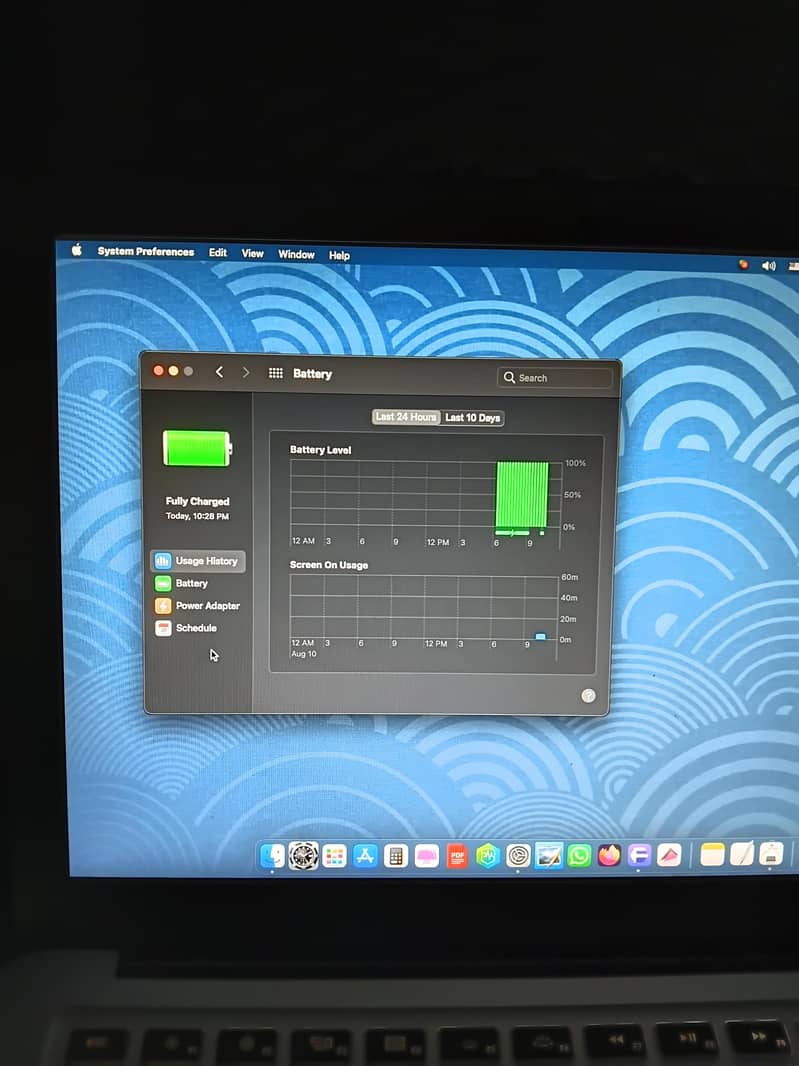The image size is (799, 1066).
Task: Go back with the left chevron
Action: click(219, 372)
